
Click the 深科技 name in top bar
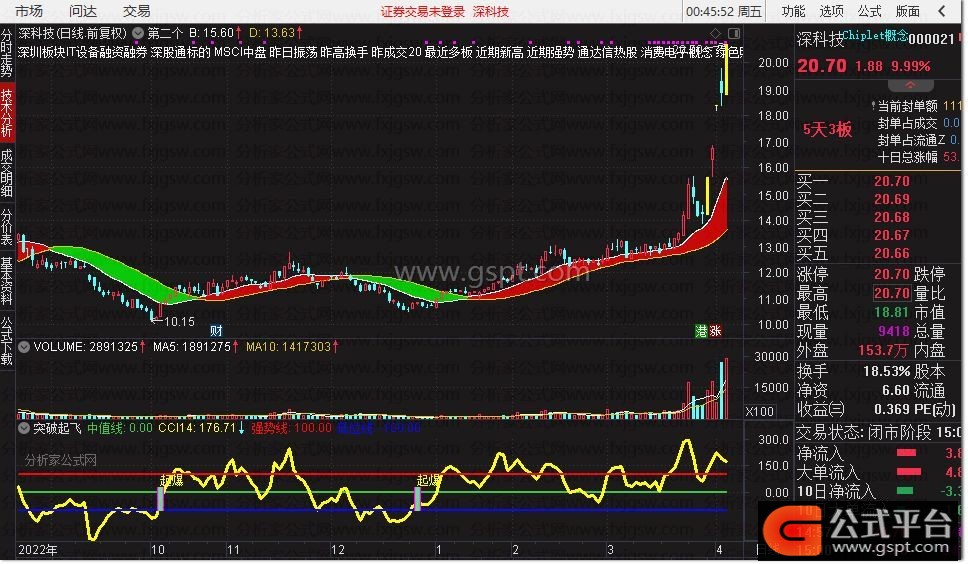pos(491,12)
